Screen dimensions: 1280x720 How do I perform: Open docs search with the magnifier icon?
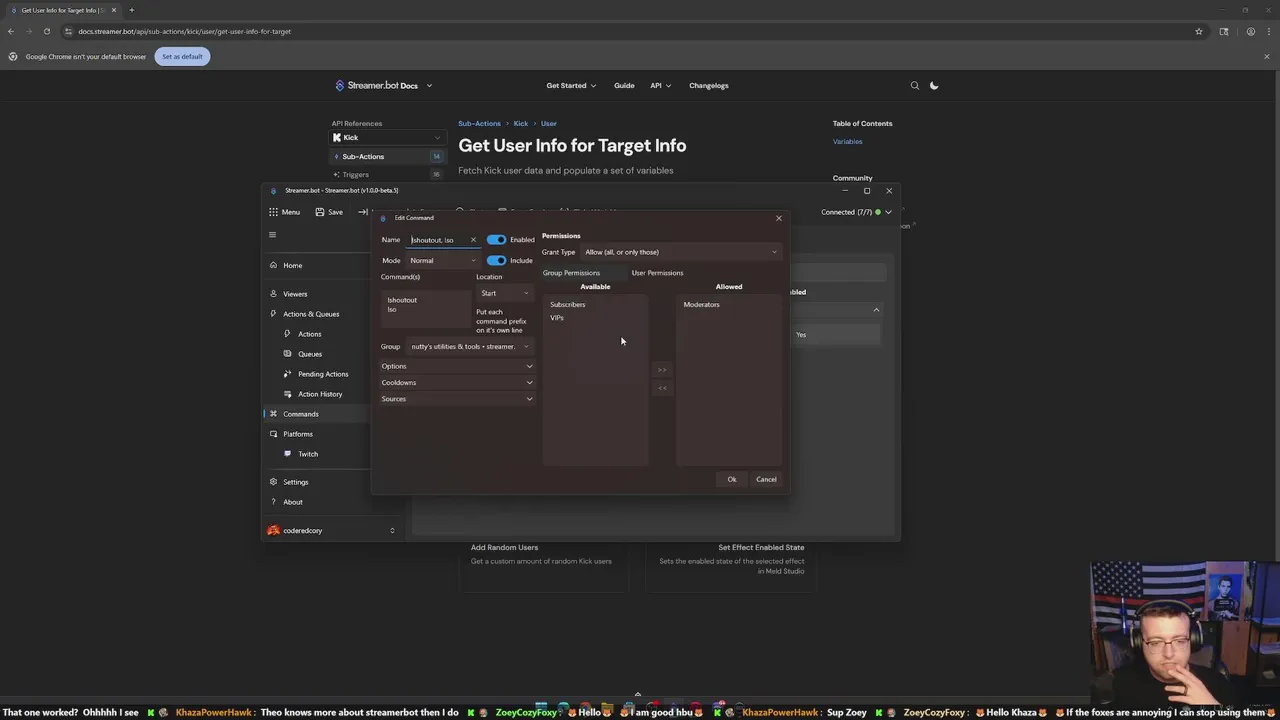[x=914, y=86]
